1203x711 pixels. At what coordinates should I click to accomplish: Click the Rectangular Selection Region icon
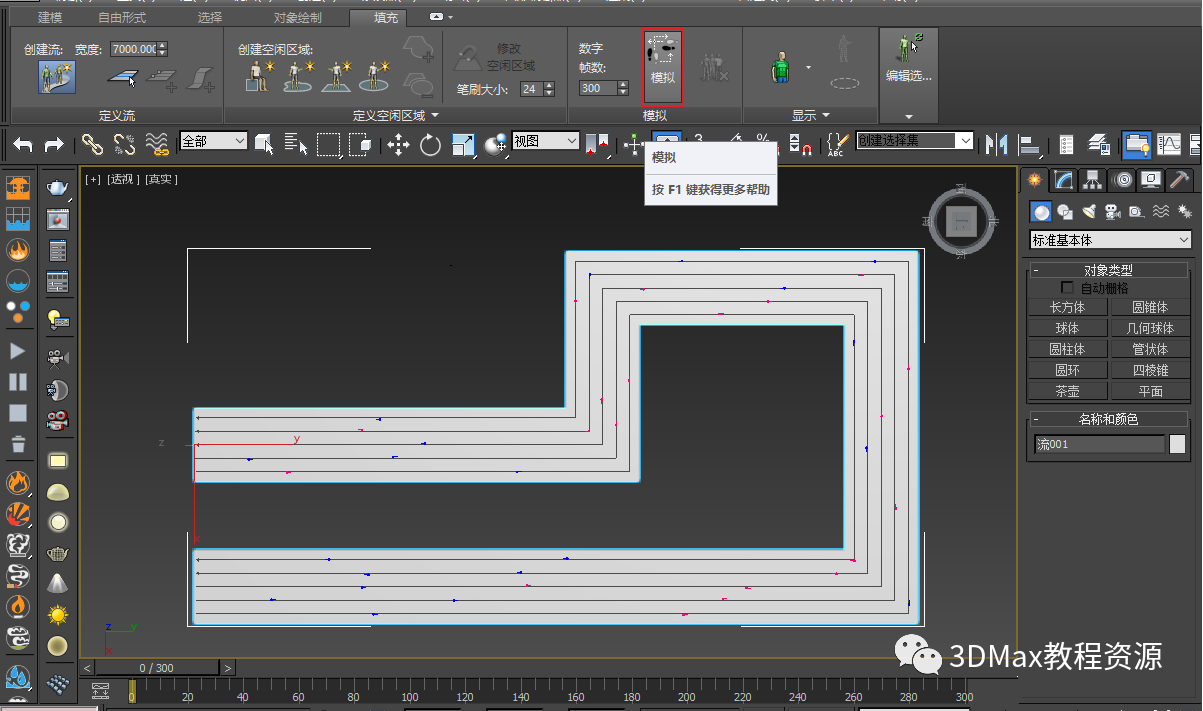click(x=328, y=145)
